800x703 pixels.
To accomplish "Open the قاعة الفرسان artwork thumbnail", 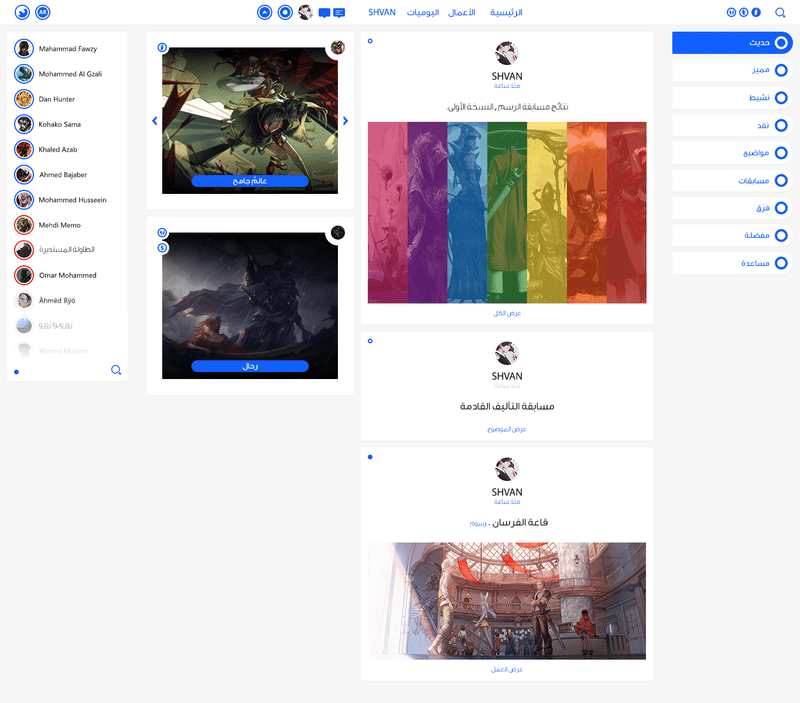I will [x=507, y=601].
